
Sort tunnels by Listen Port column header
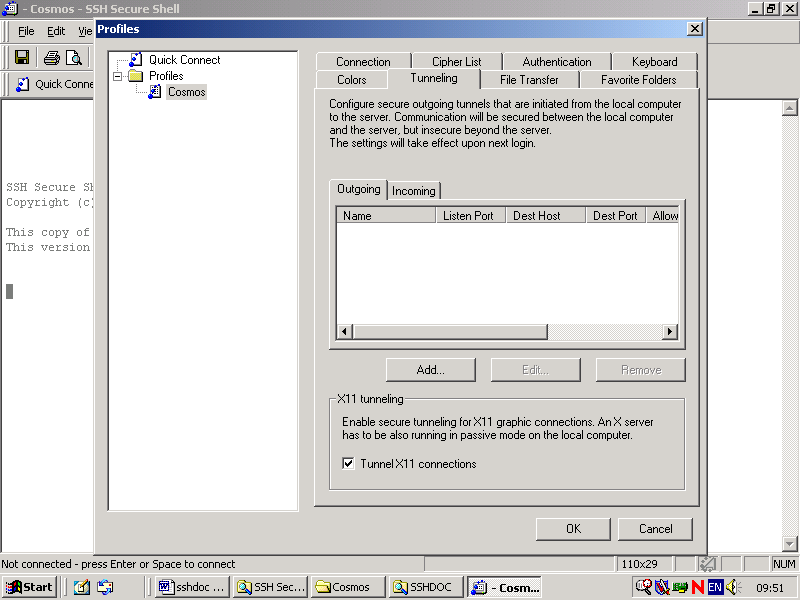(x=468, y=216)
